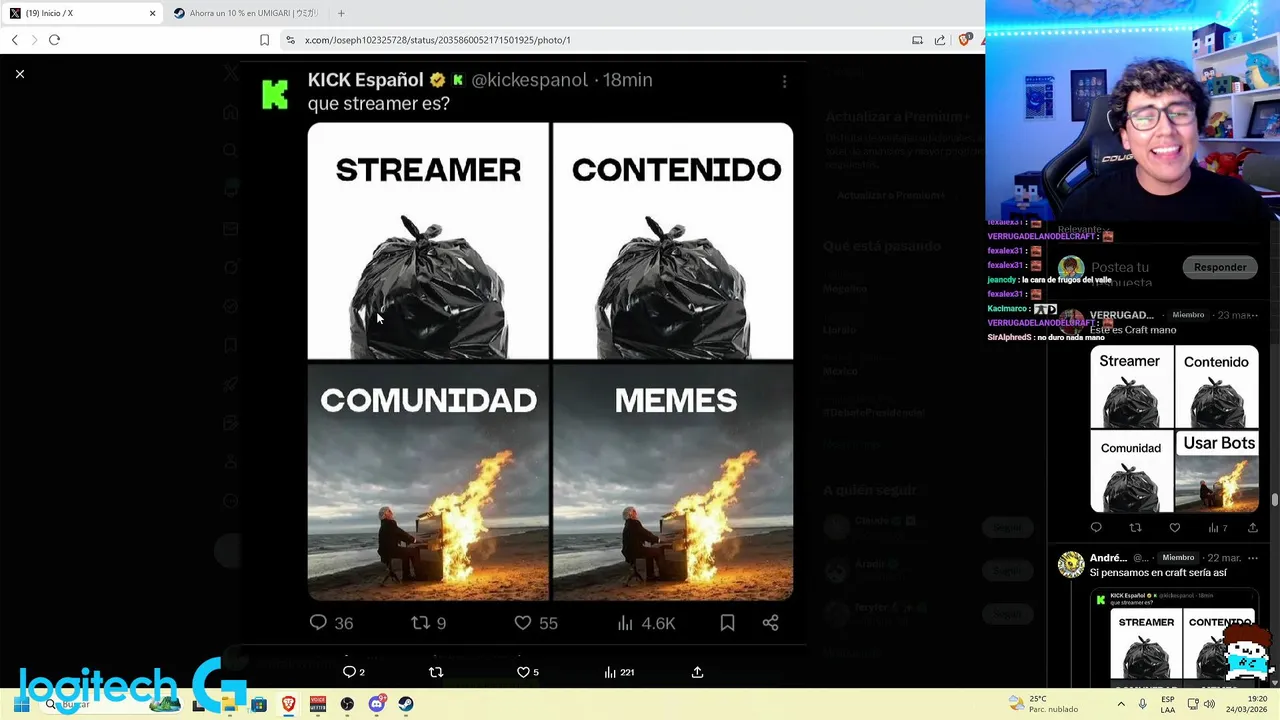View analytics showing 4.6K views

[x=646, y=623]
